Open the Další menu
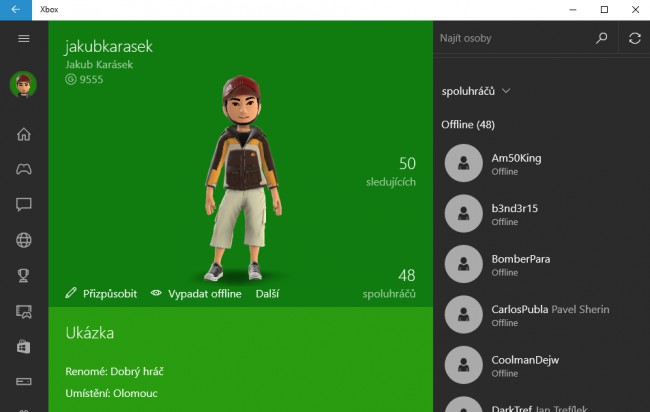 267,293
